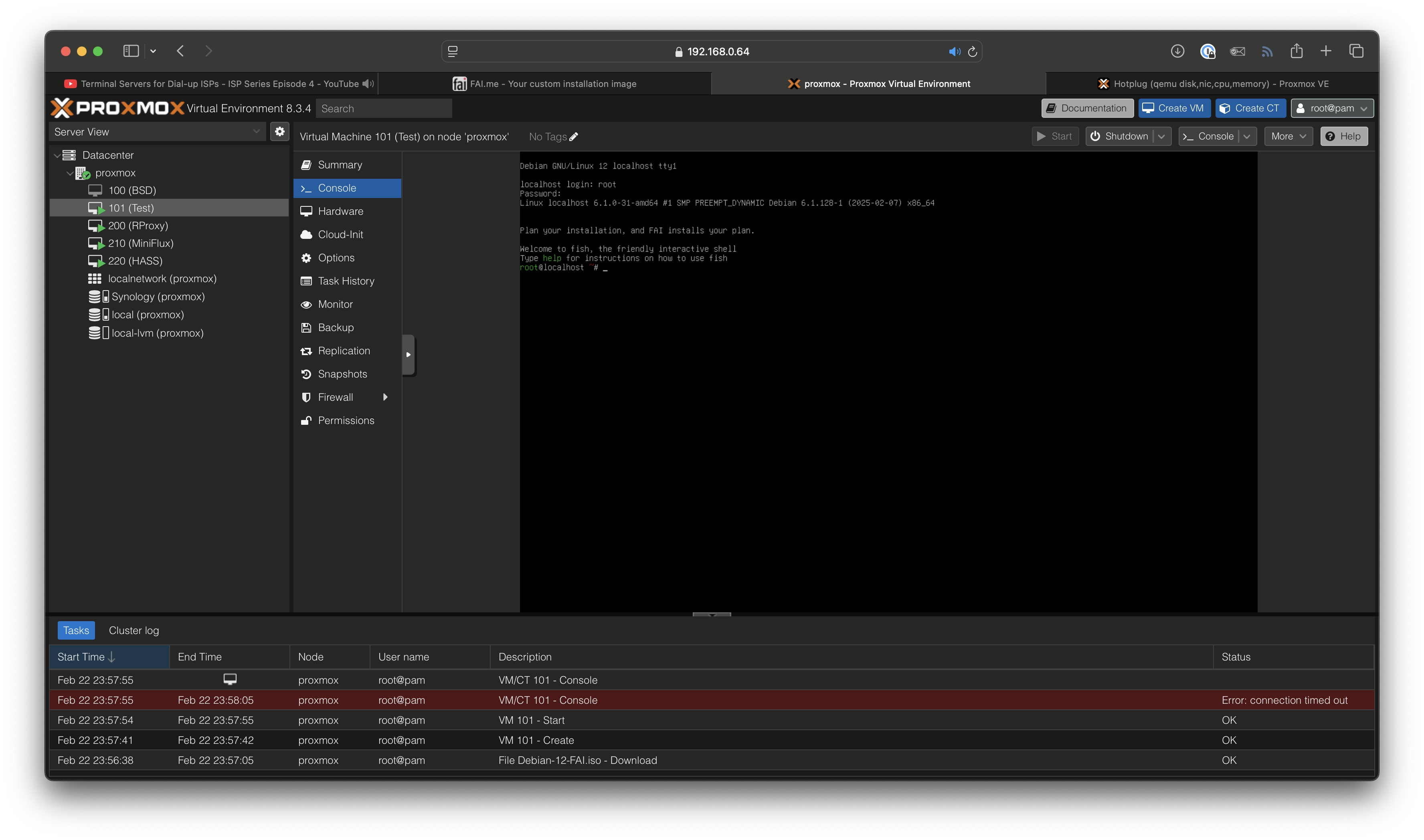Switch to the FAI.me browser tab
This screenshot has height=840, width=1424.
(544, 84)
